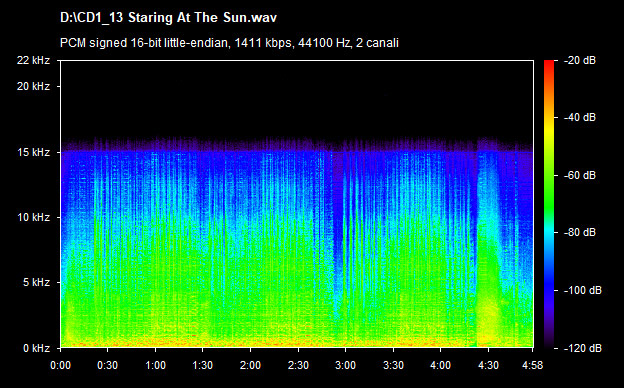This screenshot has width=624, height=388.
Task: Click the file title Staring At The Sun.wav
Action: [x=168, y=18]
